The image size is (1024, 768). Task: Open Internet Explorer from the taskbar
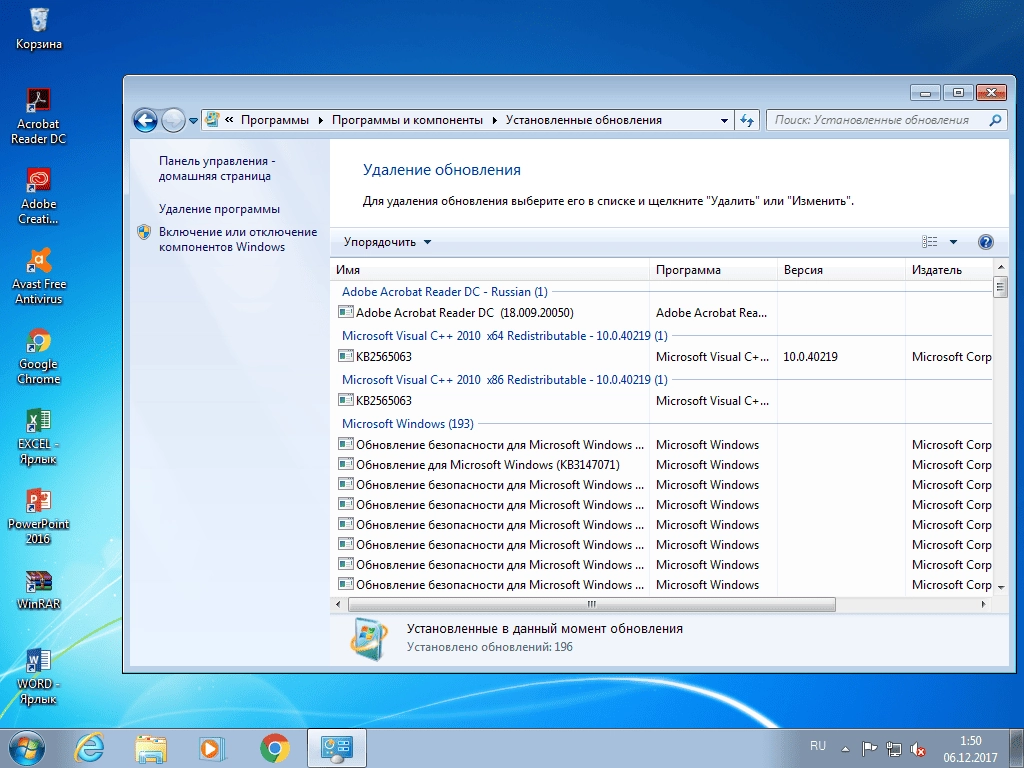89,748
